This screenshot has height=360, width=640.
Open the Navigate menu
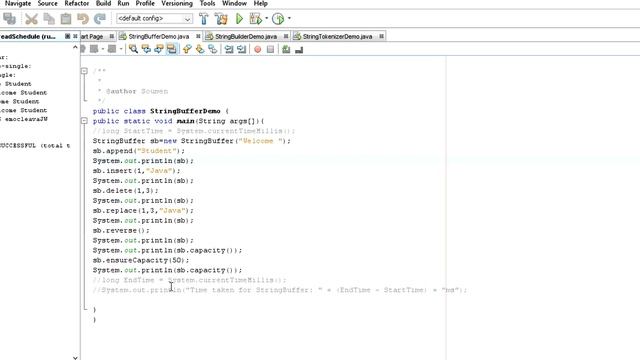[x=18, y=4]
